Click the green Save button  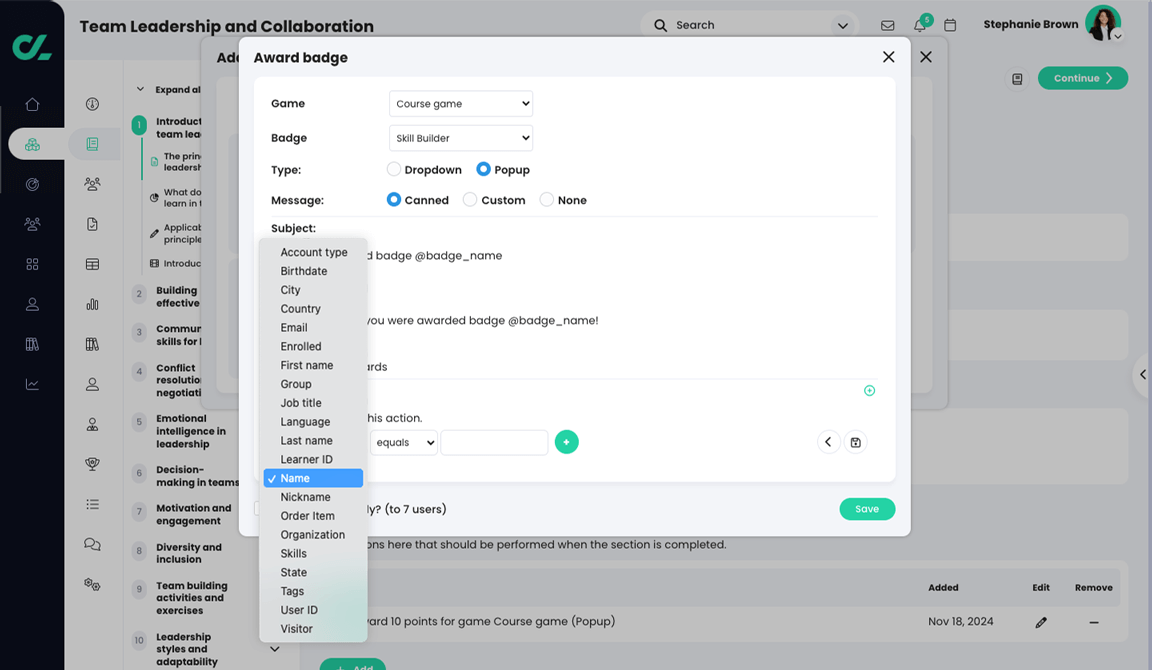coord(867,509)
